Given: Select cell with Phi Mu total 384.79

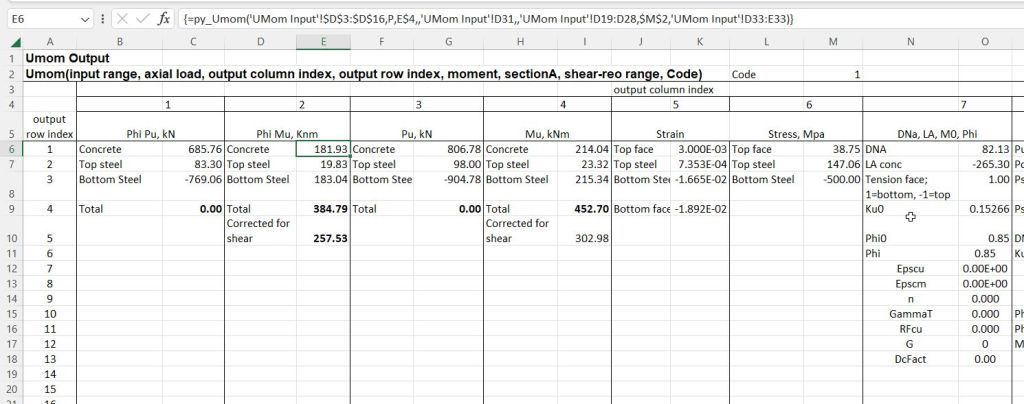Looking at the screenshot, I should pos(323,211).
